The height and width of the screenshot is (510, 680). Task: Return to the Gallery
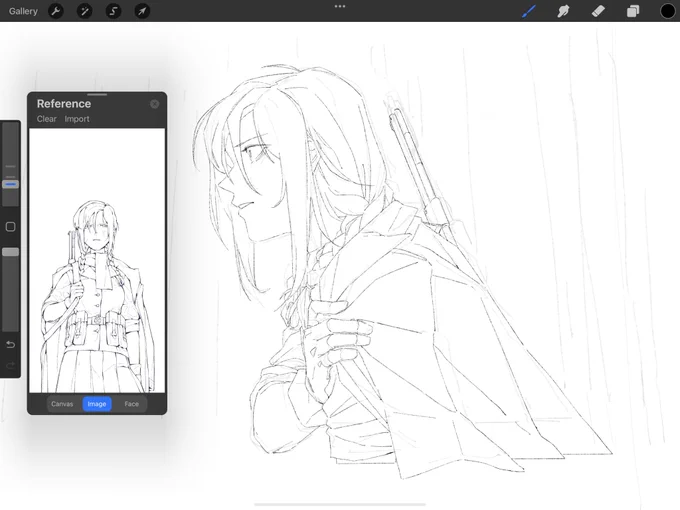pos(23,11)
